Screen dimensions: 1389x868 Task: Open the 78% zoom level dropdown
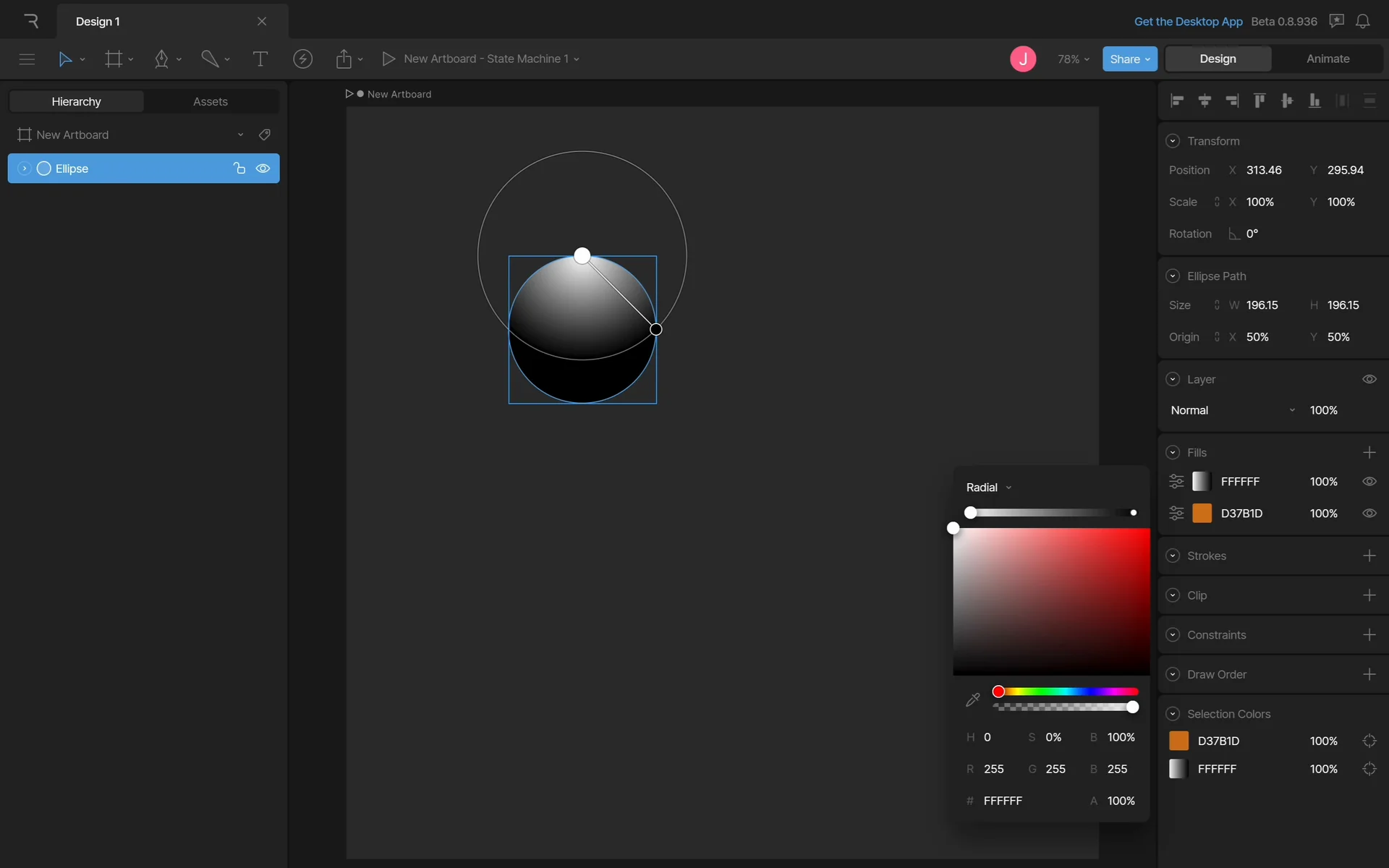[x=1073, y=59]
